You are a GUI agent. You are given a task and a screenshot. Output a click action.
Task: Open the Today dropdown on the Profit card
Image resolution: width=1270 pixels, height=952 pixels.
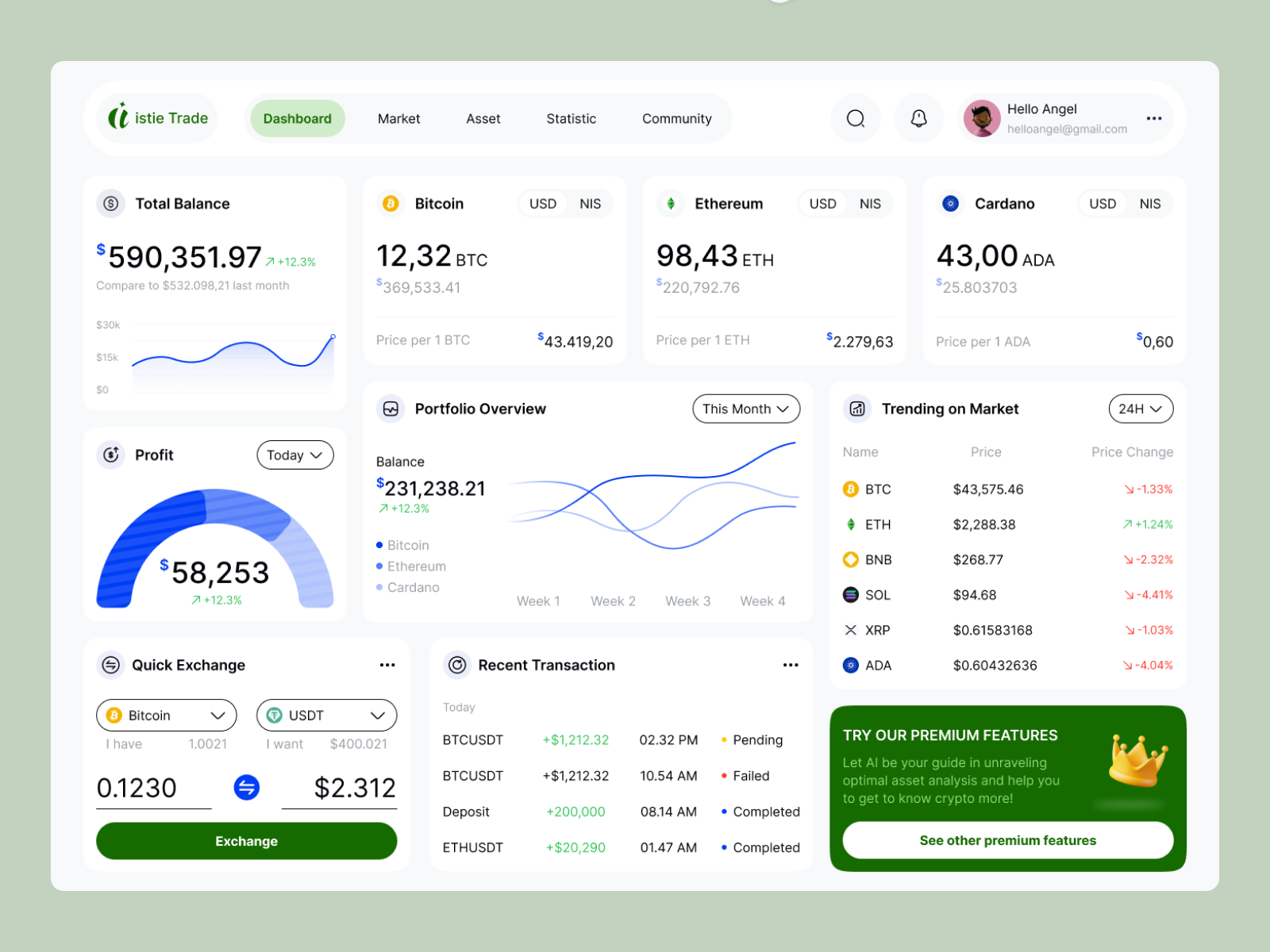[x=294, y=455]
